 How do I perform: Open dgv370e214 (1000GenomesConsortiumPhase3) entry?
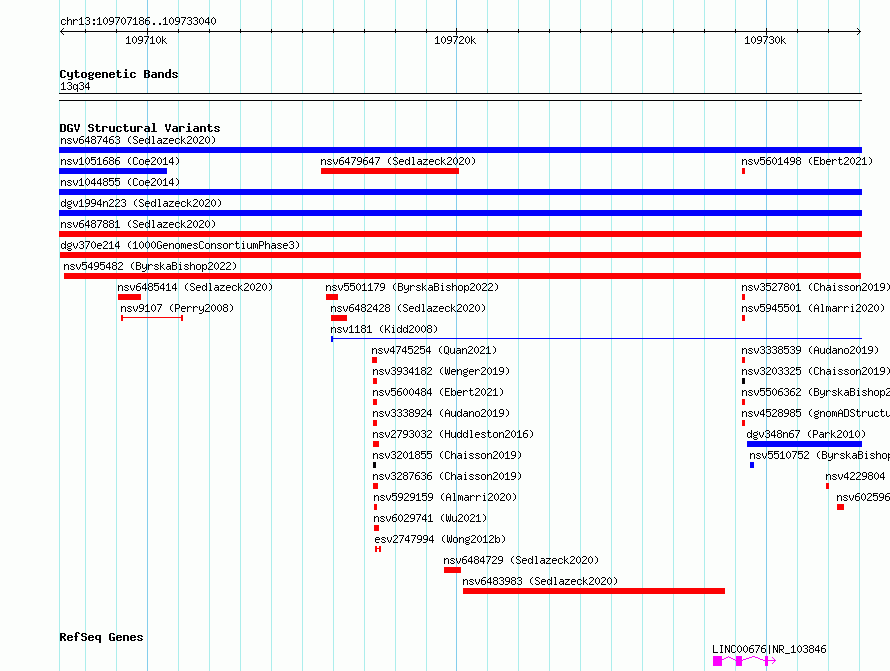pos(180,245)
